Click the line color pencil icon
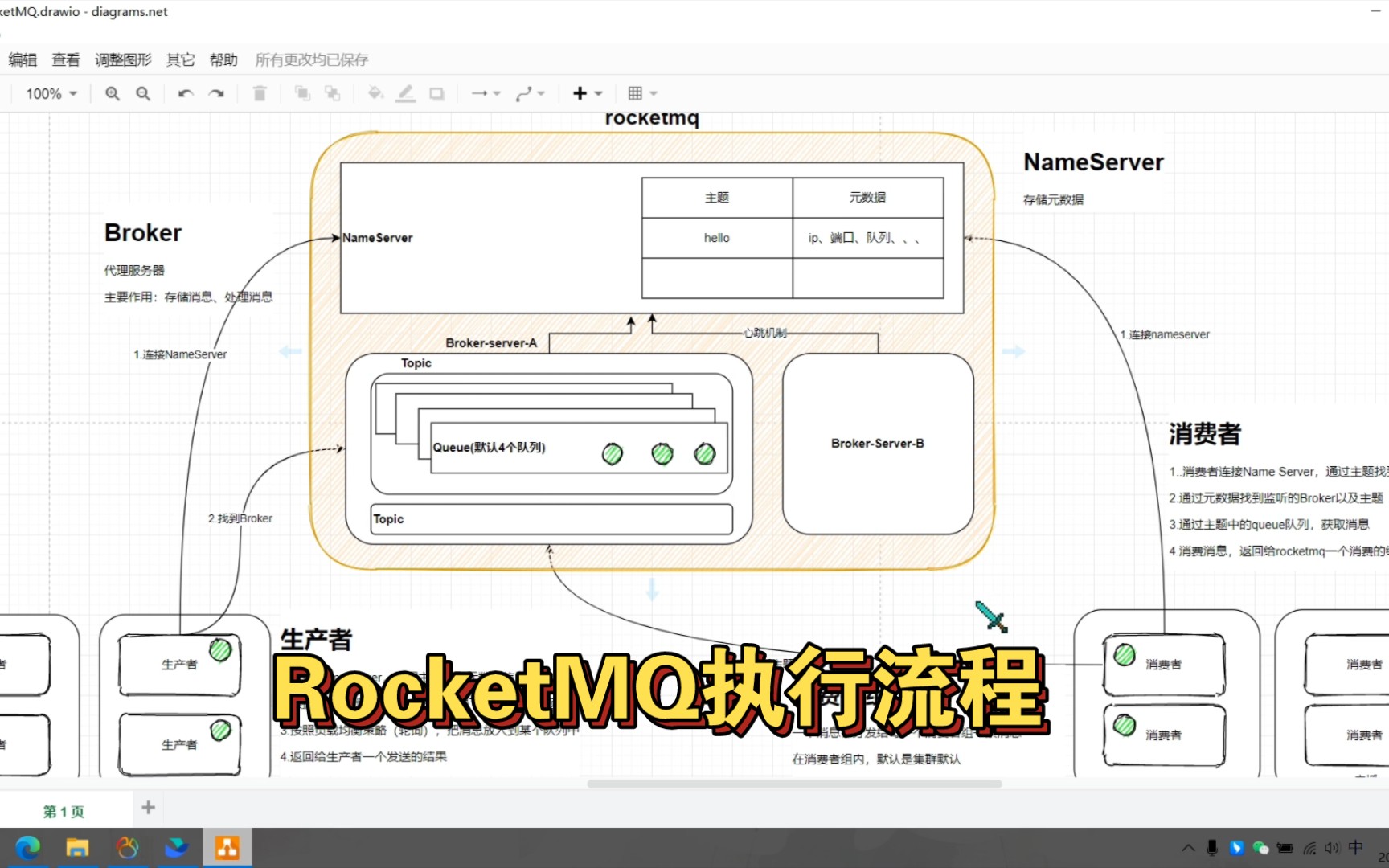The image size is (1389, 868). (x=406, y=93)
